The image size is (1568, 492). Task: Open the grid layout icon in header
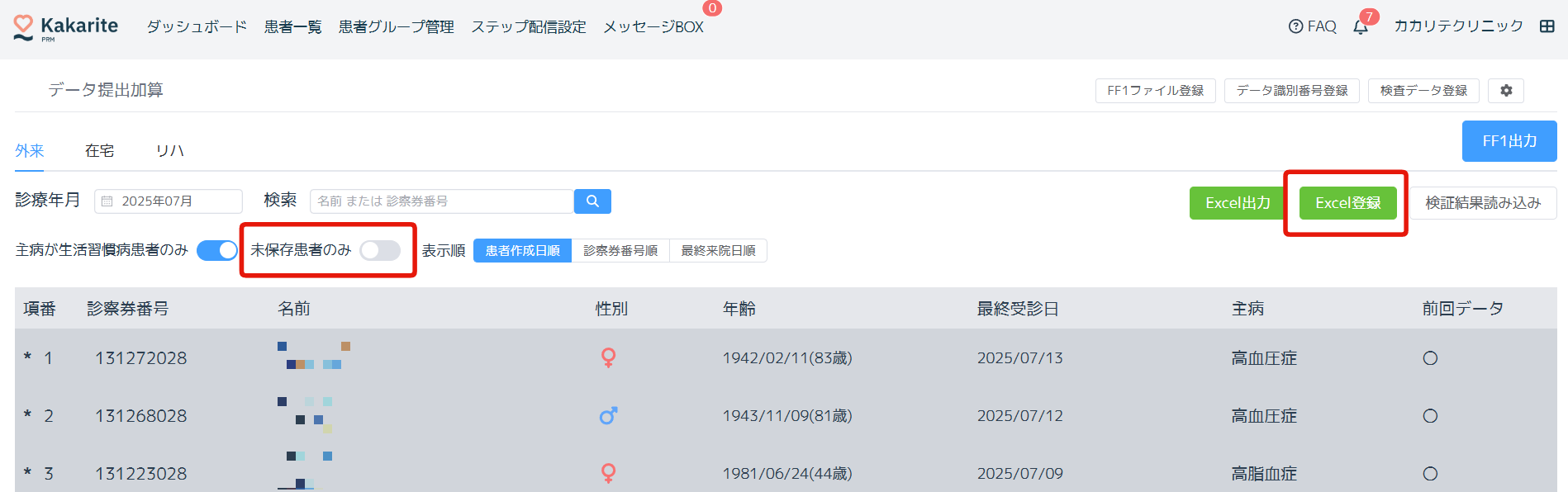coord(1547,26)
